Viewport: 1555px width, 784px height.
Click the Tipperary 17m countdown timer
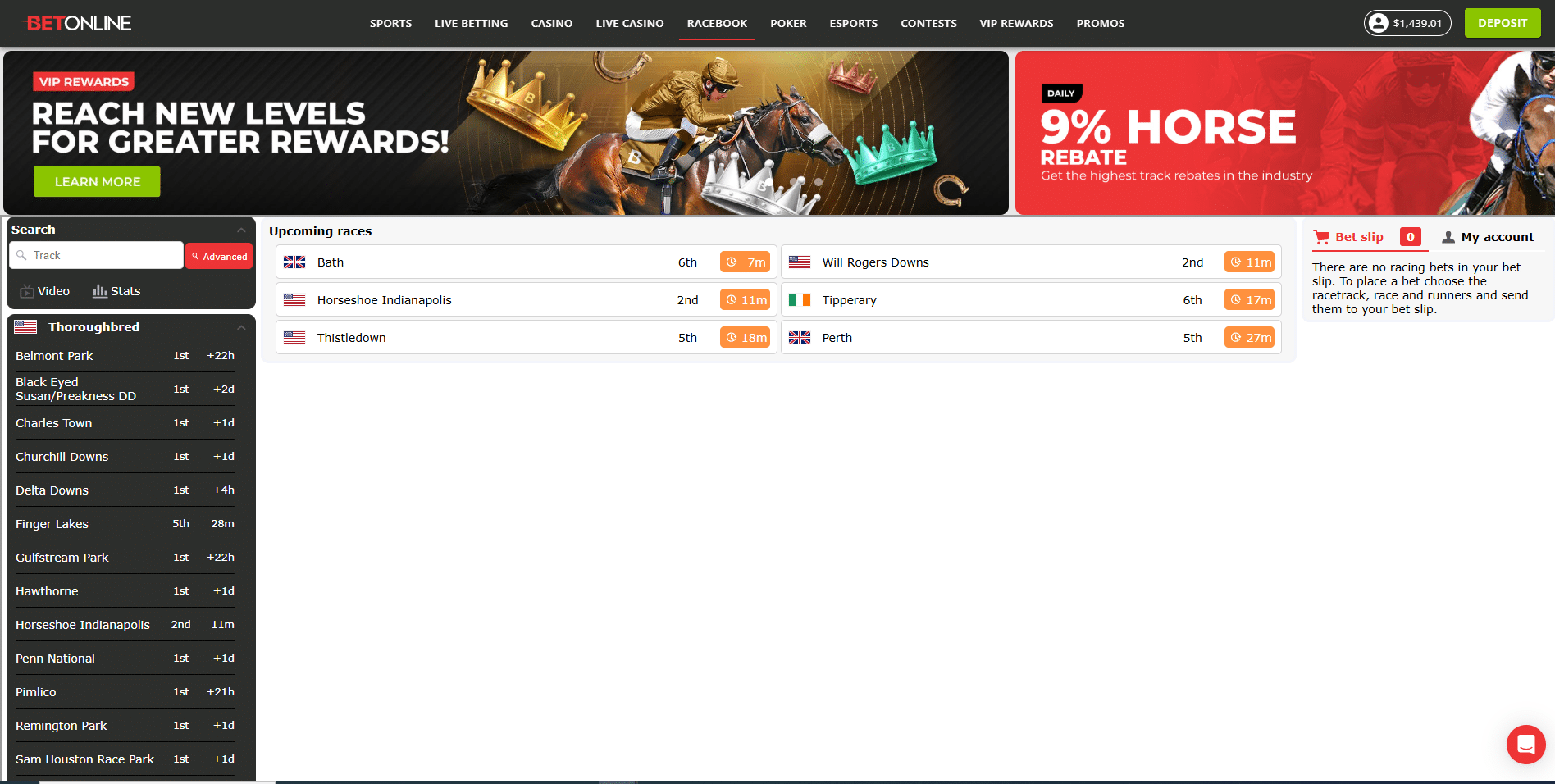pyautogui.click(x=1250, y=299)
